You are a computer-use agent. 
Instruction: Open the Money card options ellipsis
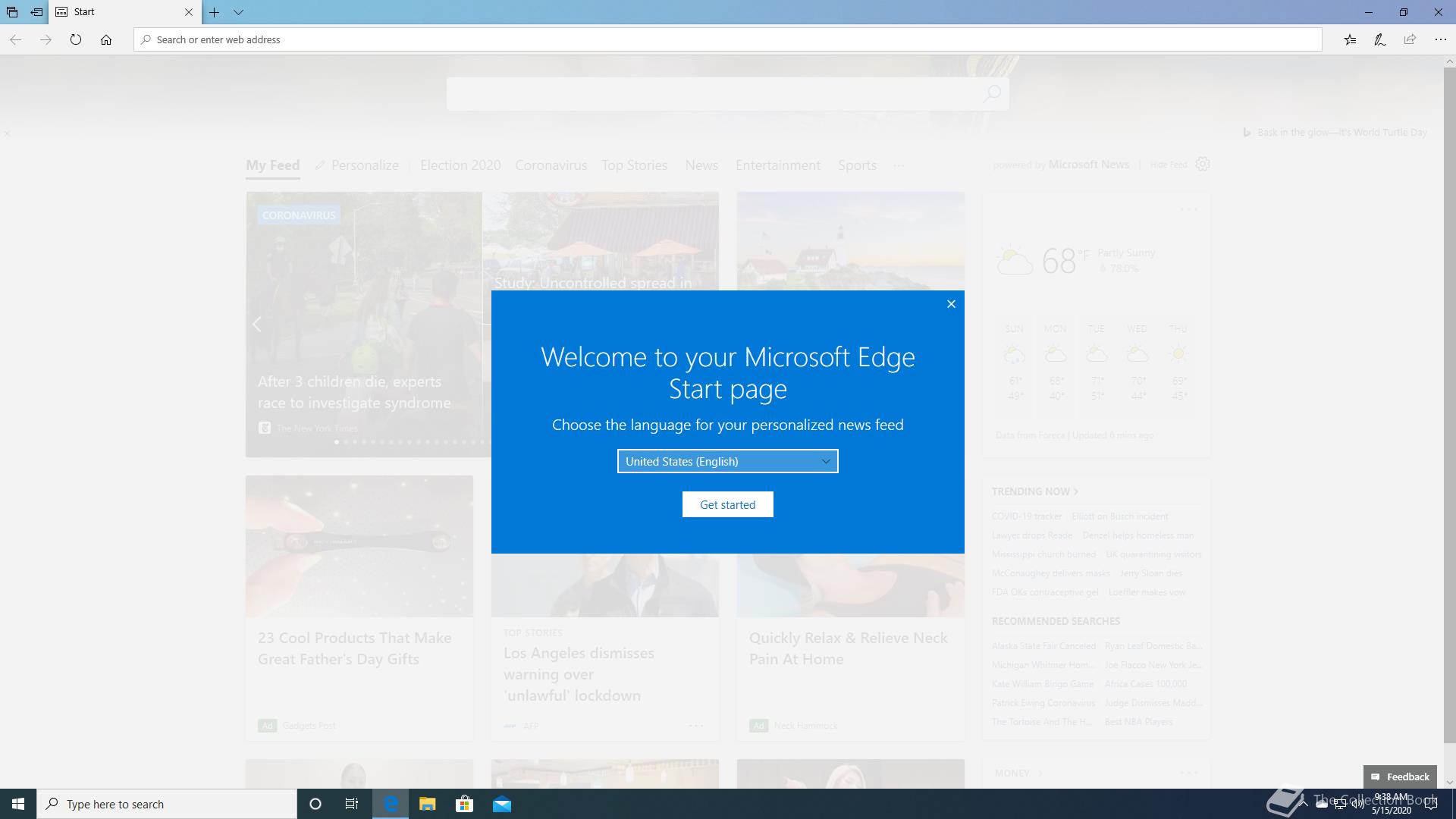tap(1189, 773)
